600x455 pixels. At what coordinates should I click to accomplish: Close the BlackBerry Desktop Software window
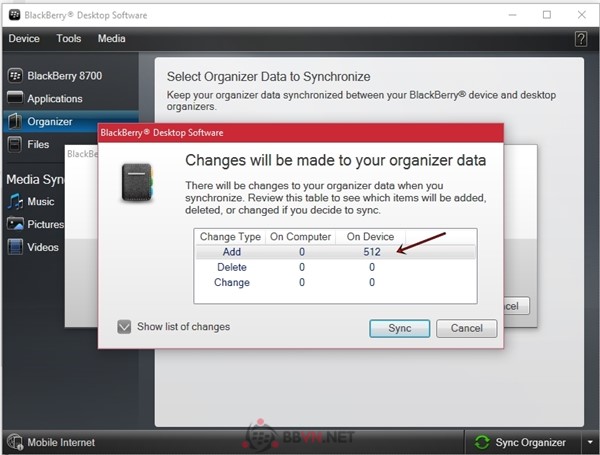582,15
